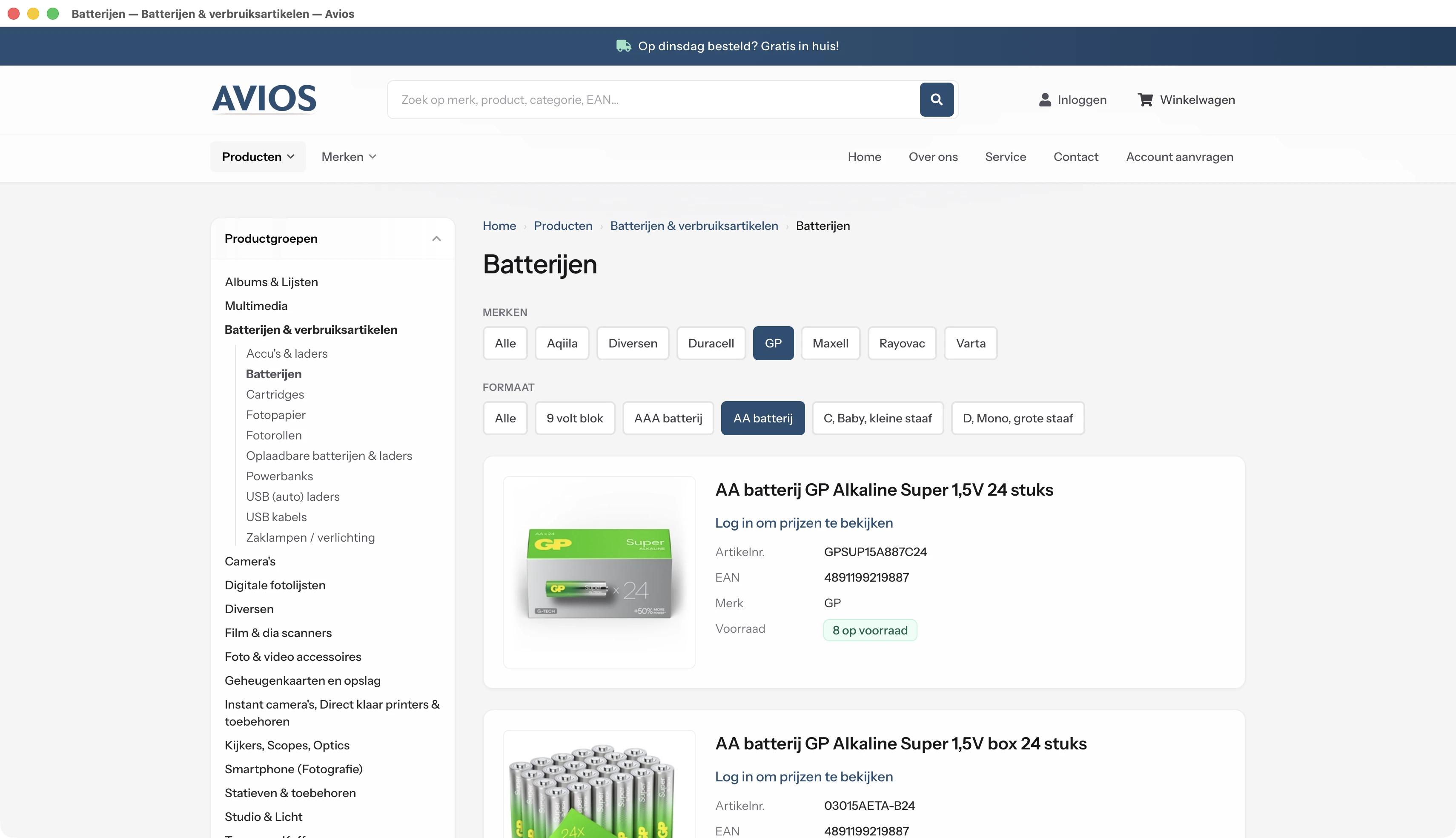Open USB (auto) laders subcategory
The image size is (1456, 838).
[x=293, y=496]
